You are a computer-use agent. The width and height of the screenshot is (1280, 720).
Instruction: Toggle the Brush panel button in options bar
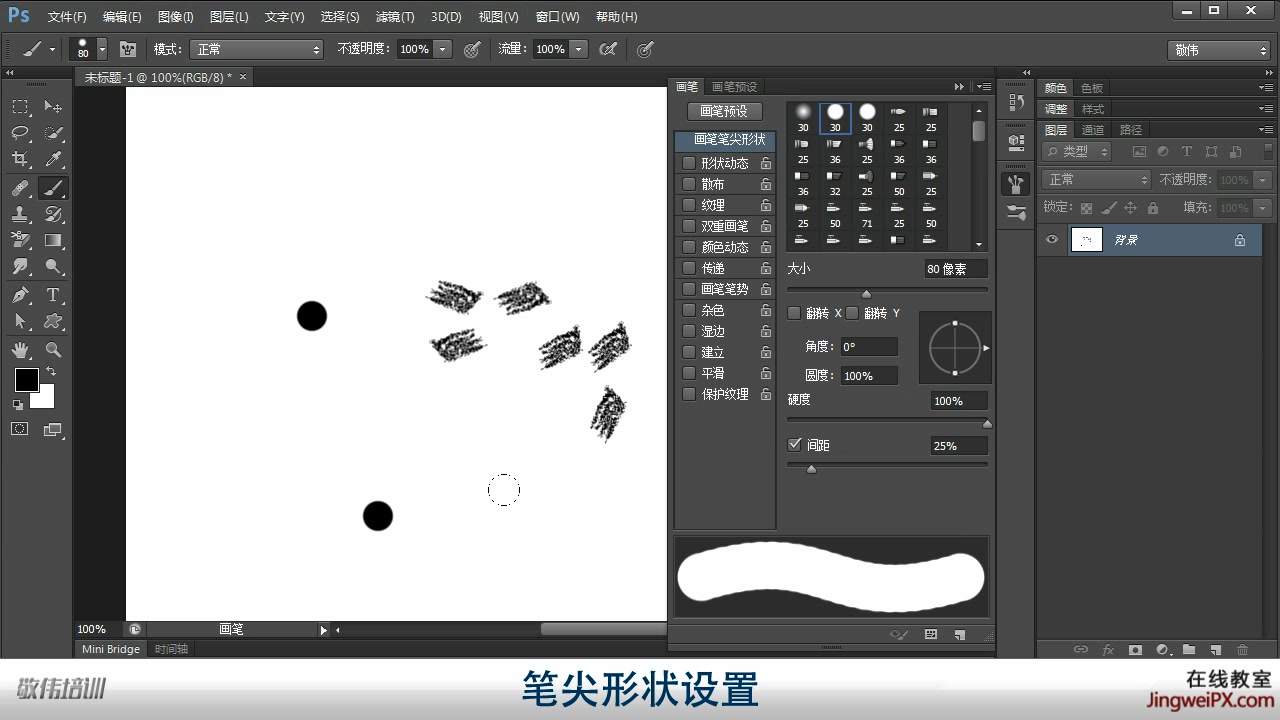point(128,49)
